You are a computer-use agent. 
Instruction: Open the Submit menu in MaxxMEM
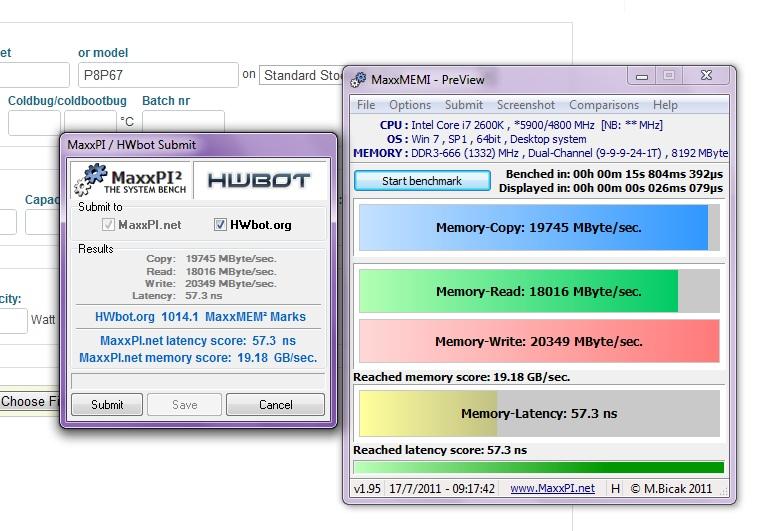click(x=464, y=105)
